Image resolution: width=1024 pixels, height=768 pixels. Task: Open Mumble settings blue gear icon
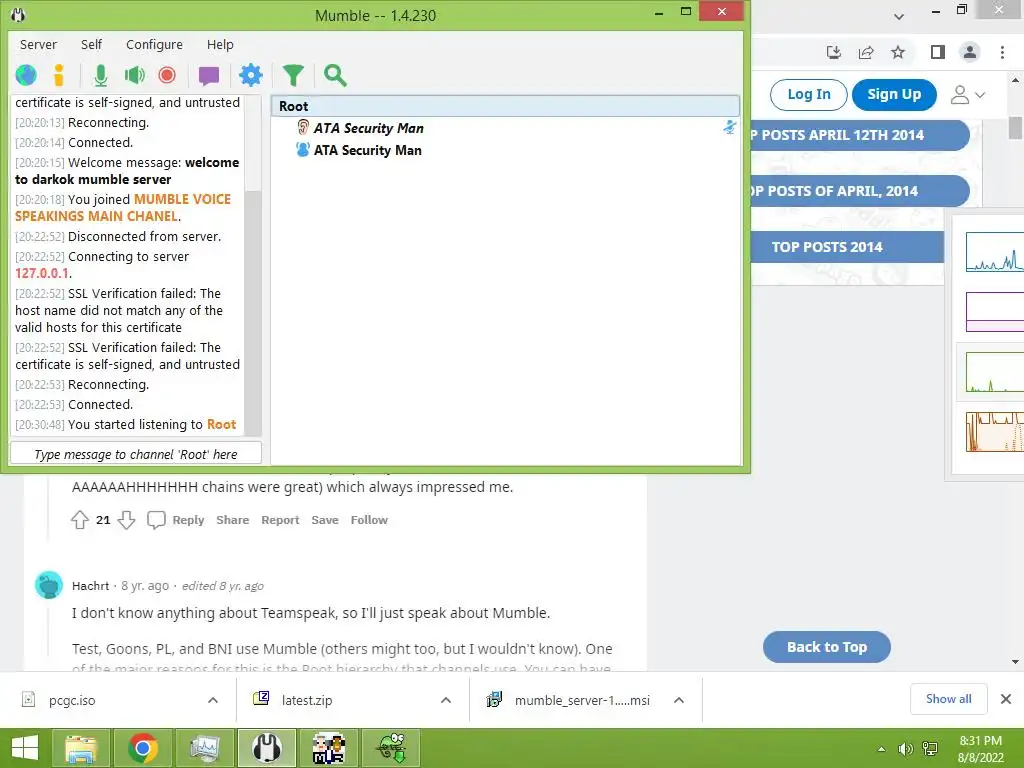click(x=251, y=76)
